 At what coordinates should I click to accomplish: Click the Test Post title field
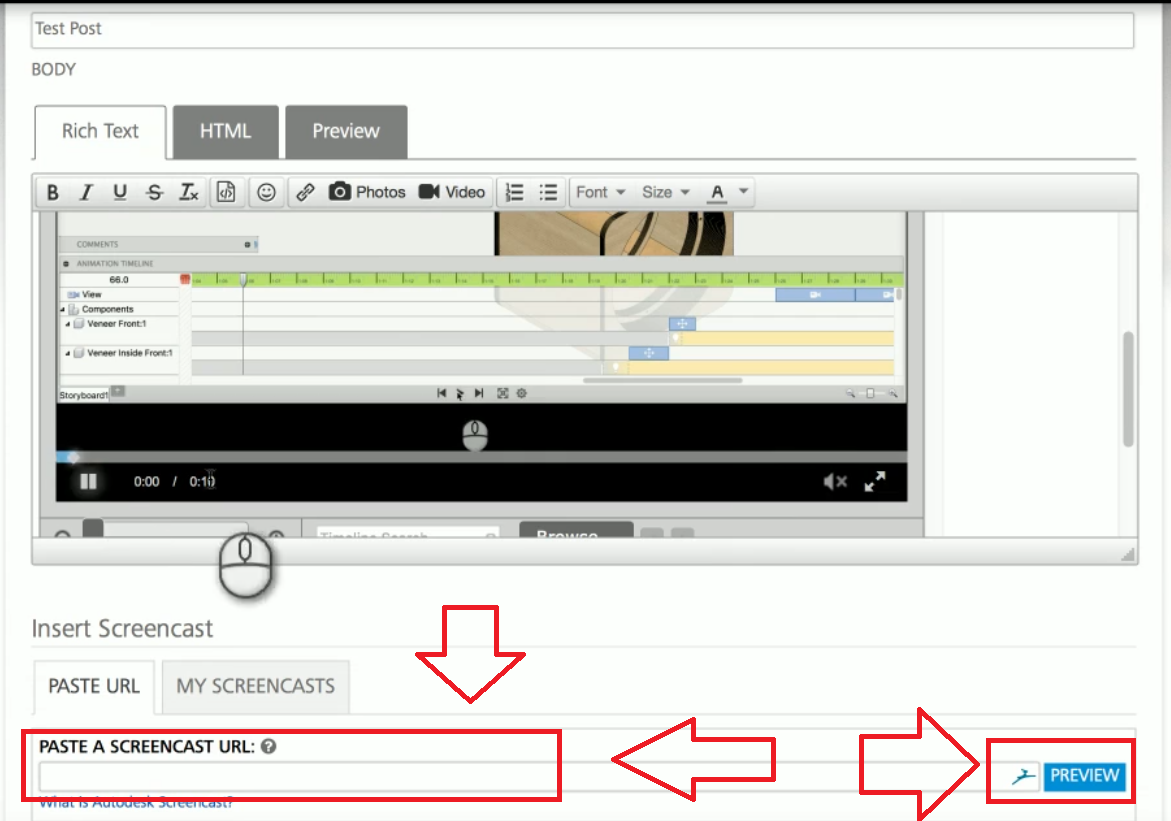583,29
